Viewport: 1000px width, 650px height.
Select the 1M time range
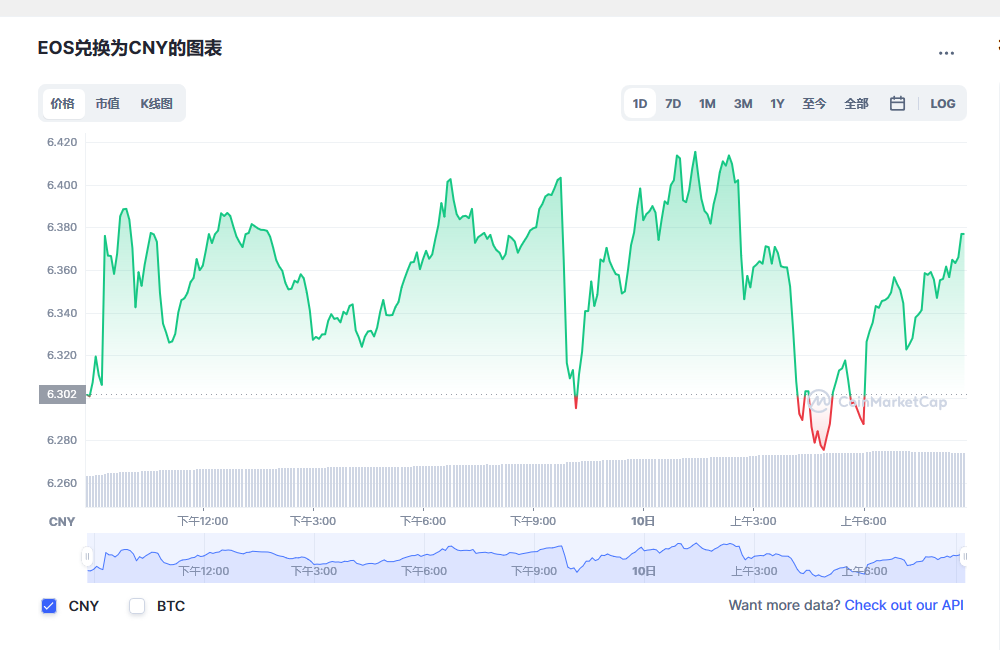707,103
